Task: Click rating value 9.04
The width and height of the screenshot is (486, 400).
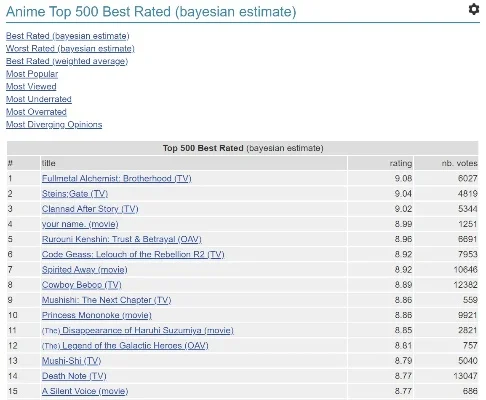Action: (x=403, y=194)
